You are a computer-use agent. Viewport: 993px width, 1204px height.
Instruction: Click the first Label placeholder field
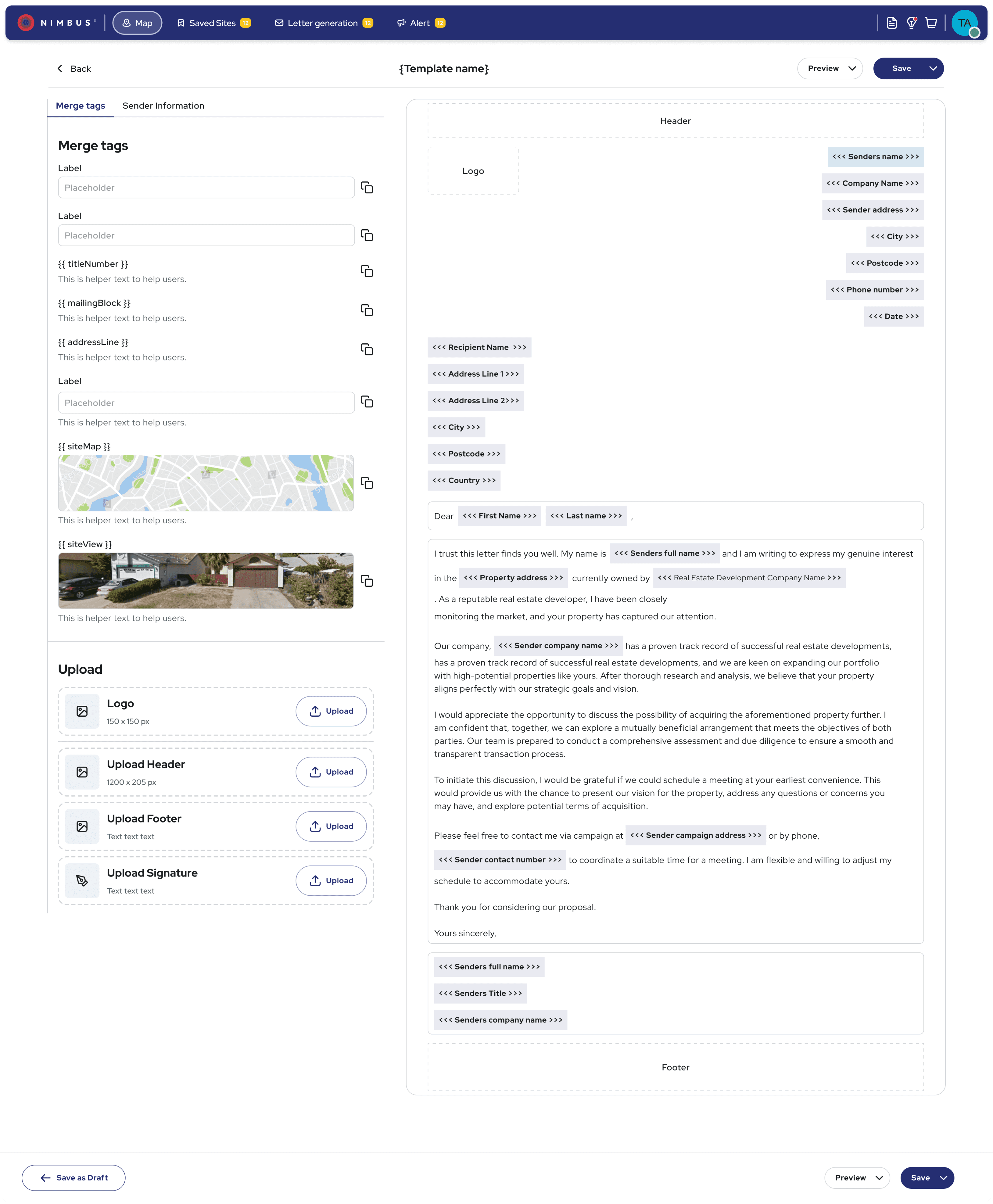pyautogui.click(x=206, y=188)
